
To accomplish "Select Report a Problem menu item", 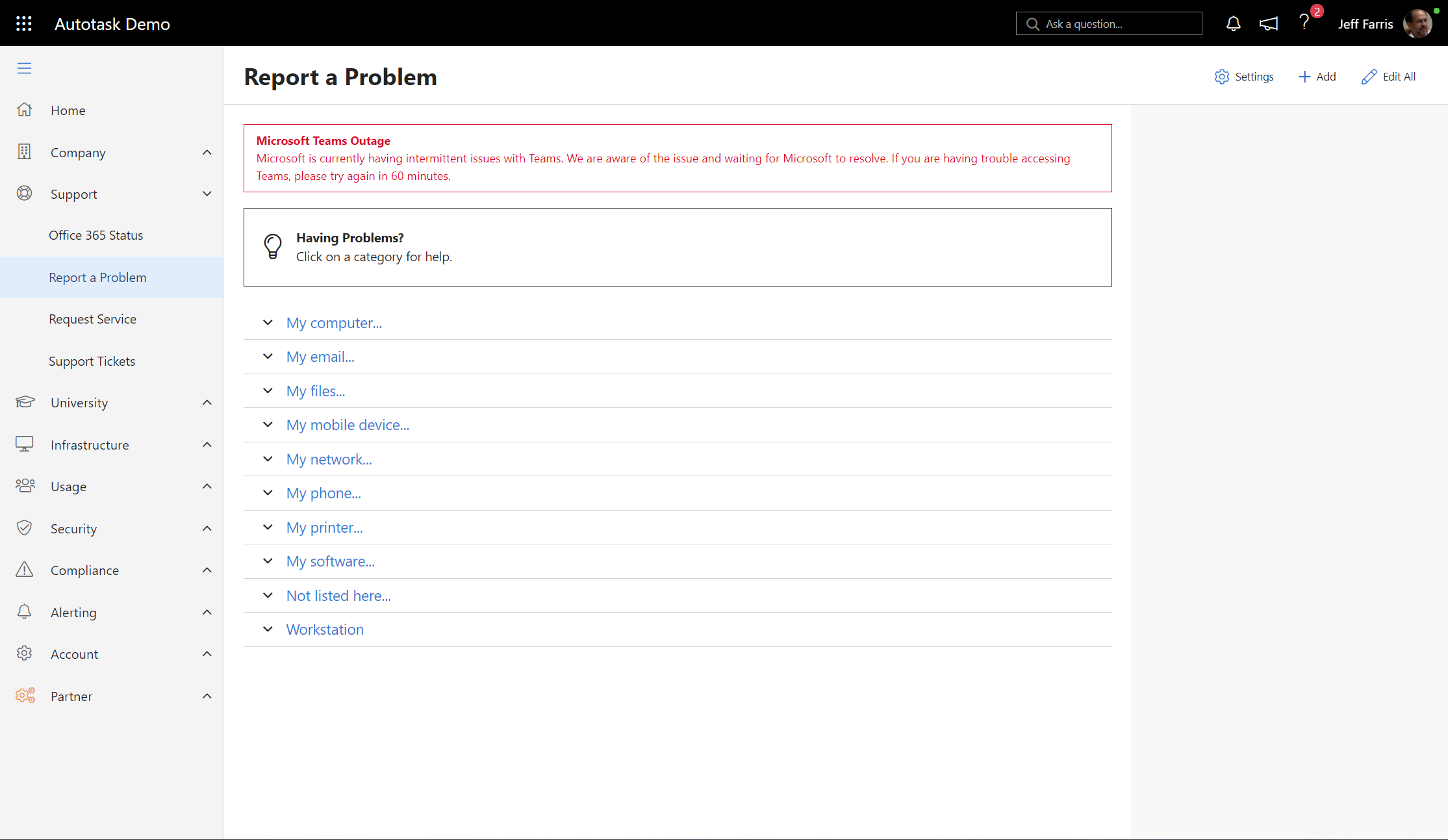I will 112,277.
